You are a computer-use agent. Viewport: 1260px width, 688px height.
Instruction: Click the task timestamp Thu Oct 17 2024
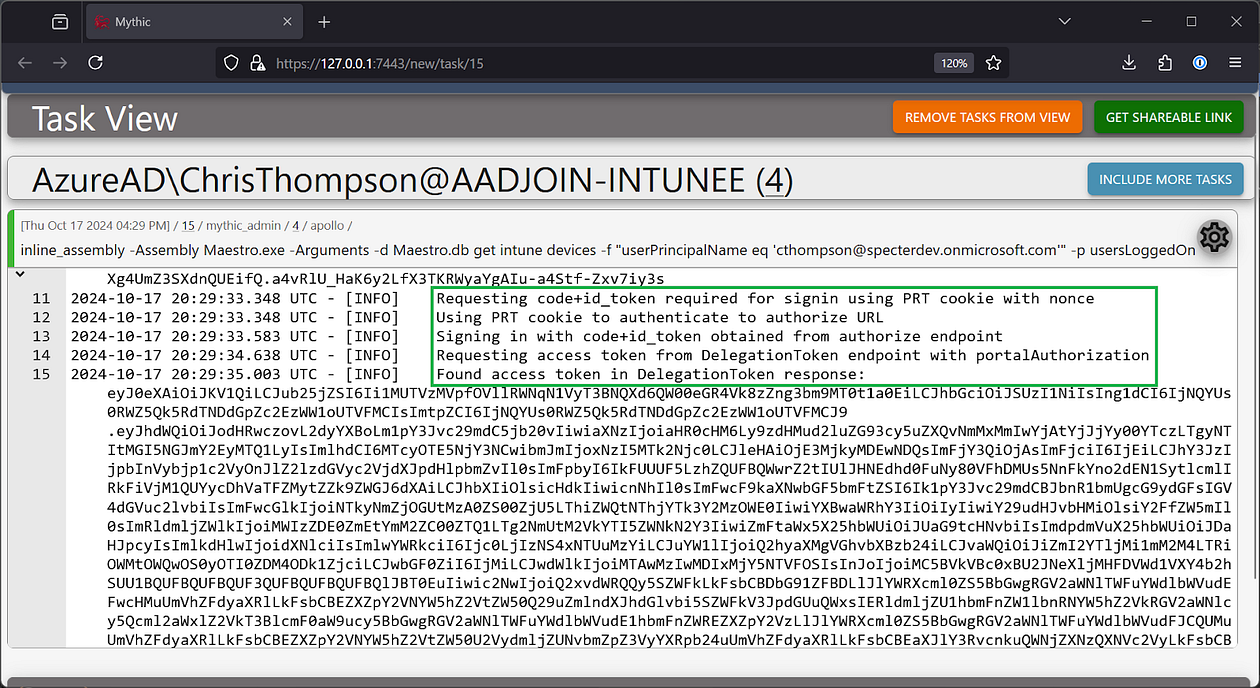96,228
